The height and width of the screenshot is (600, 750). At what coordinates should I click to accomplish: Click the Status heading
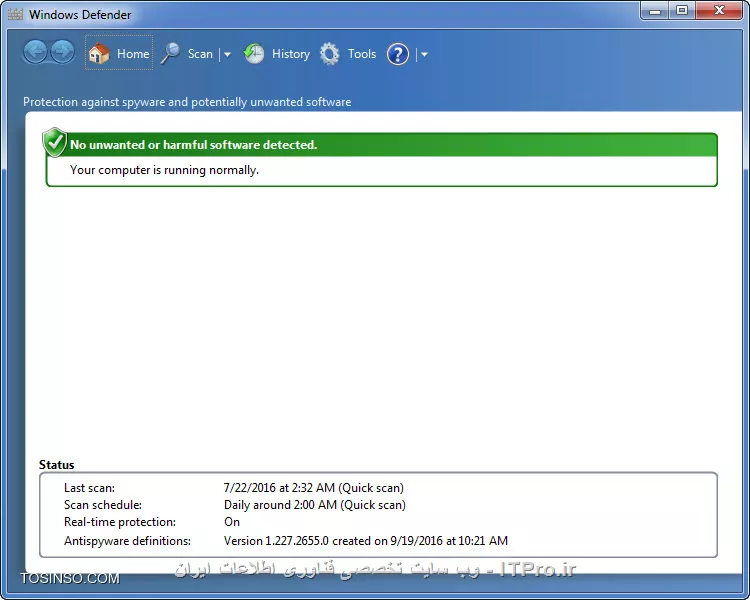pyautogui.click(x=56, y=465)
